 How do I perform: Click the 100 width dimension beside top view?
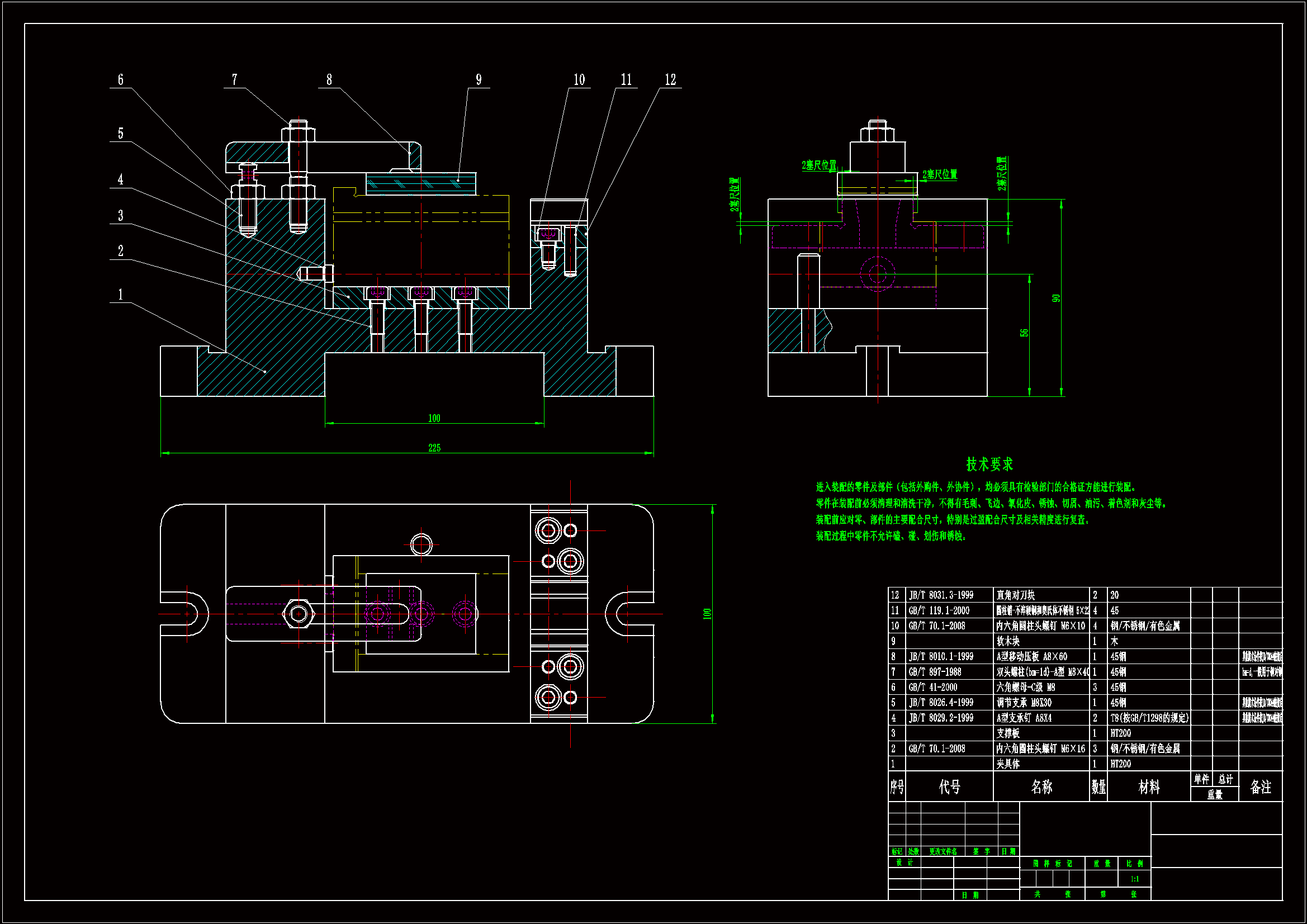(707, 614)
